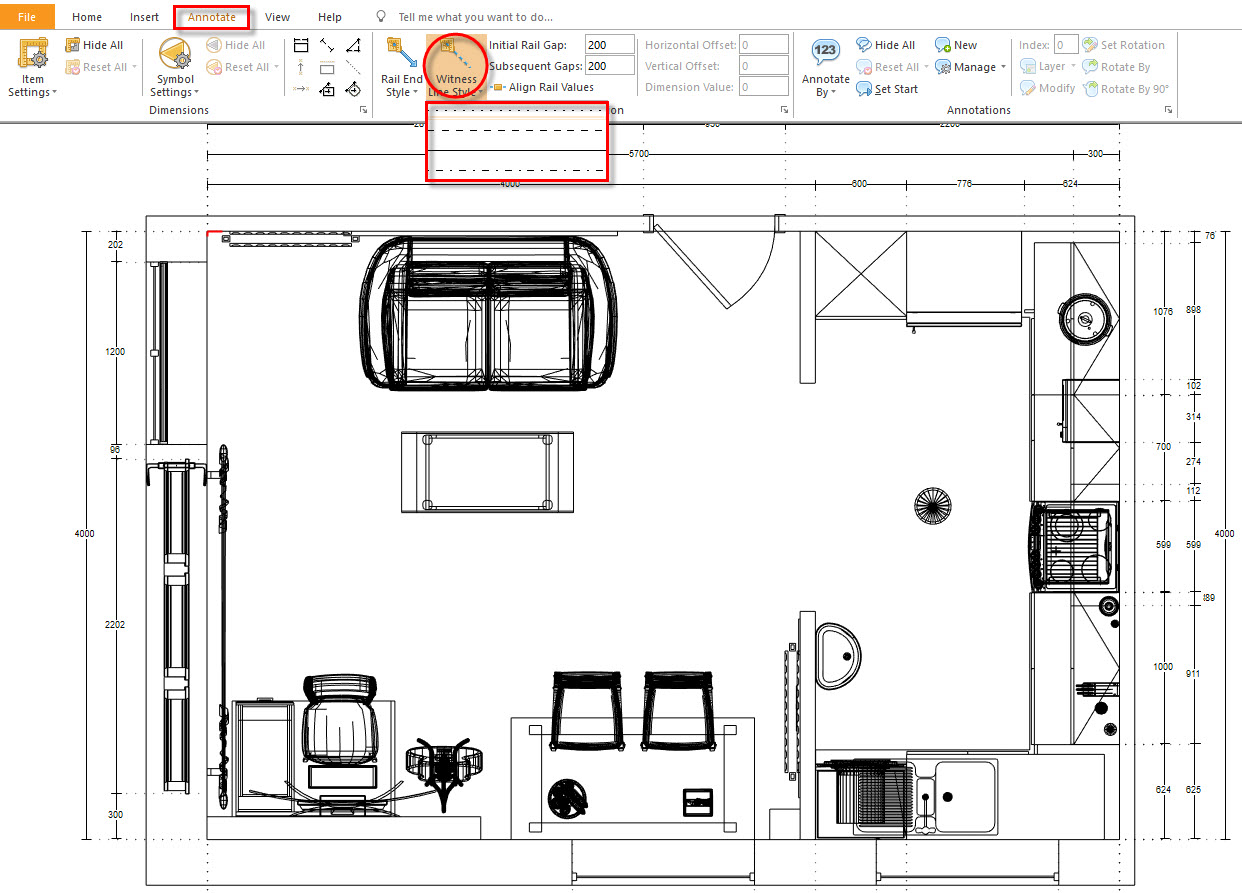Viewport: 1242px width, 893px height.
Task: Switch to the Annotate ribbon tab
Action: tap(211, 16)
